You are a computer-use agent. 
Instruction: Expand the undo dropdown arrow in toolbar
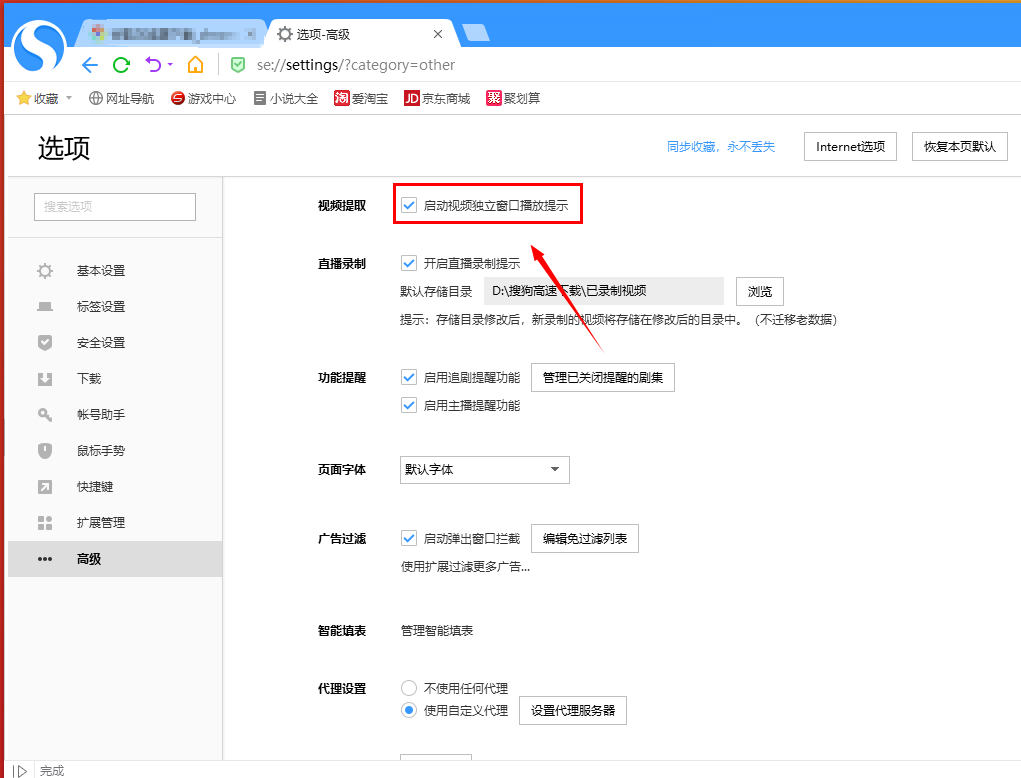click(x=170, y=65)
